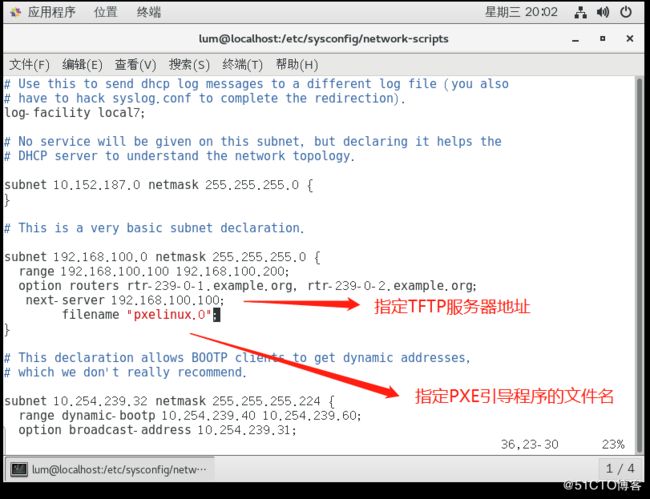The height and width of the screenshot is (499, 650).
Task: Select the lum@localhost taskbar window button
Action: click(110, 469)
